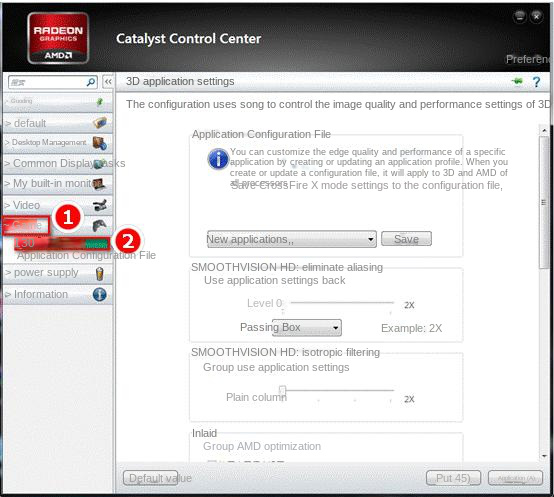Minimize the Catalyst Control Center window
Screen dimensions: 554x497
click(520, 16)
